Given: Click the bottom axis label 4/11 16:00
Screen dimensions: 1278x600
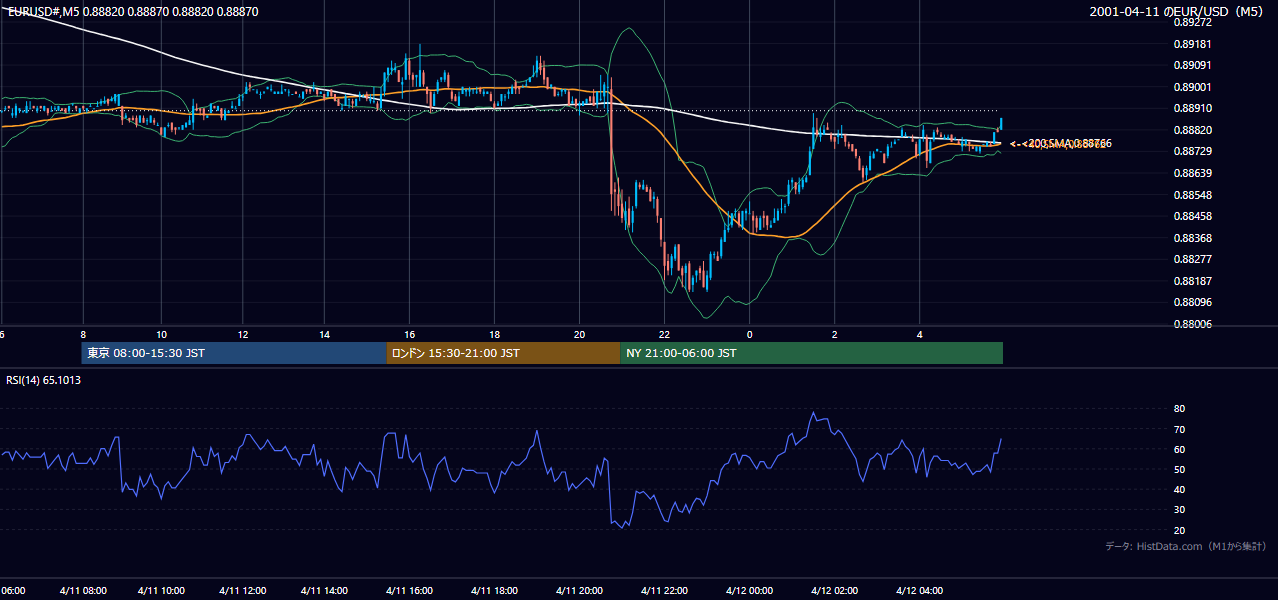Looking at the screenshot, I should (409, 590).
